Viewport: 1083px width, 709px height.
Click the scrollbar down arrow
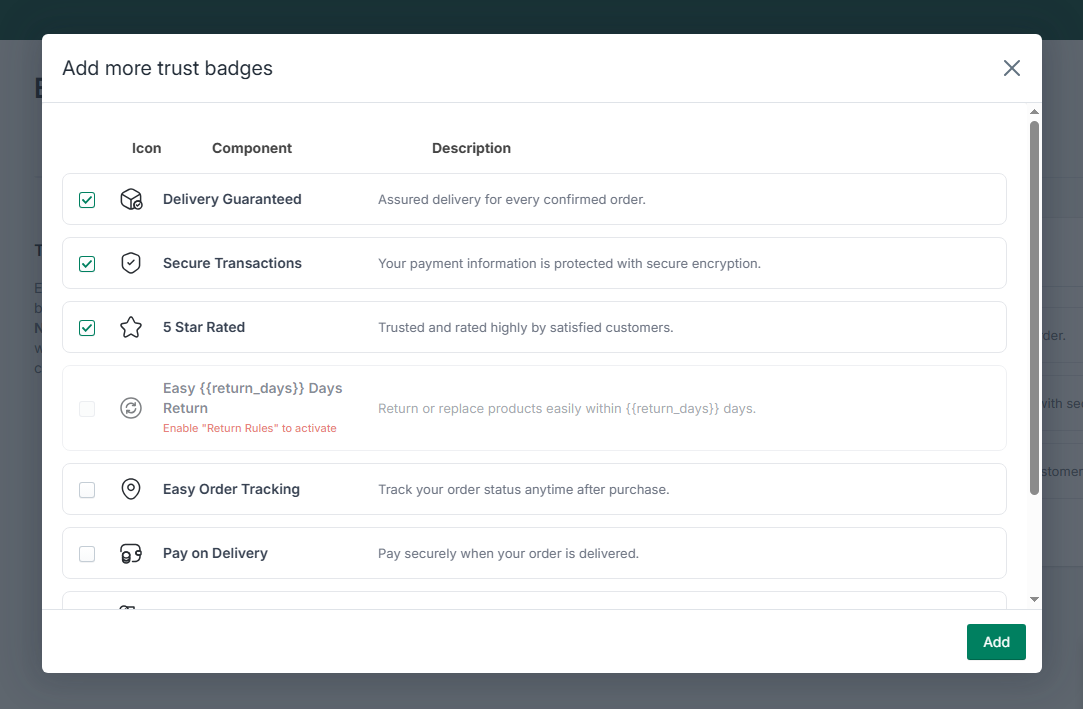[x=1036, y=598]
